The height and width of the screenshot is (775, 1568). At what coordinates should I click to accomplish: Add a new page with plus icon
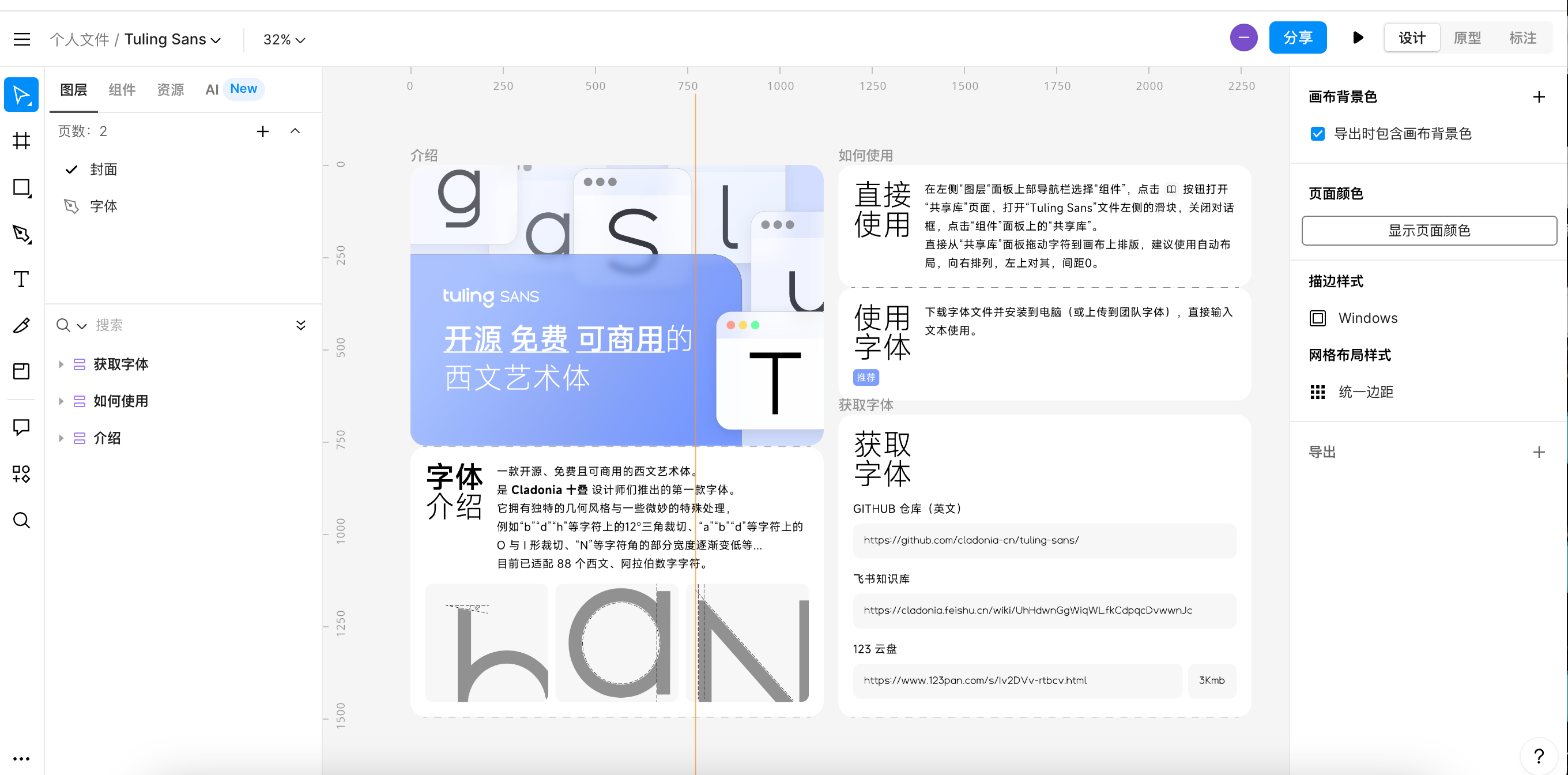point(262,131)
